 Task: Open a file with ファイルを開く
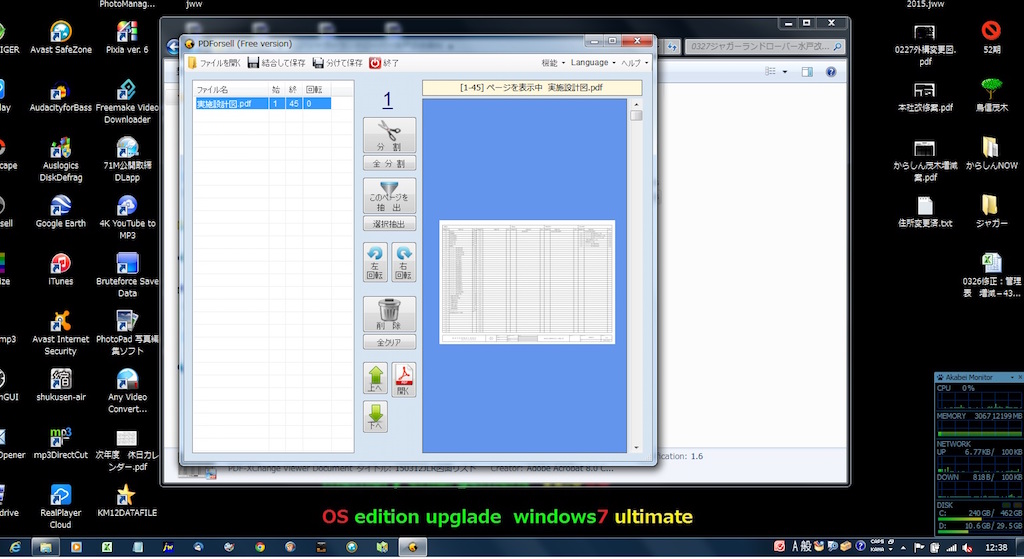coord(214,63)
